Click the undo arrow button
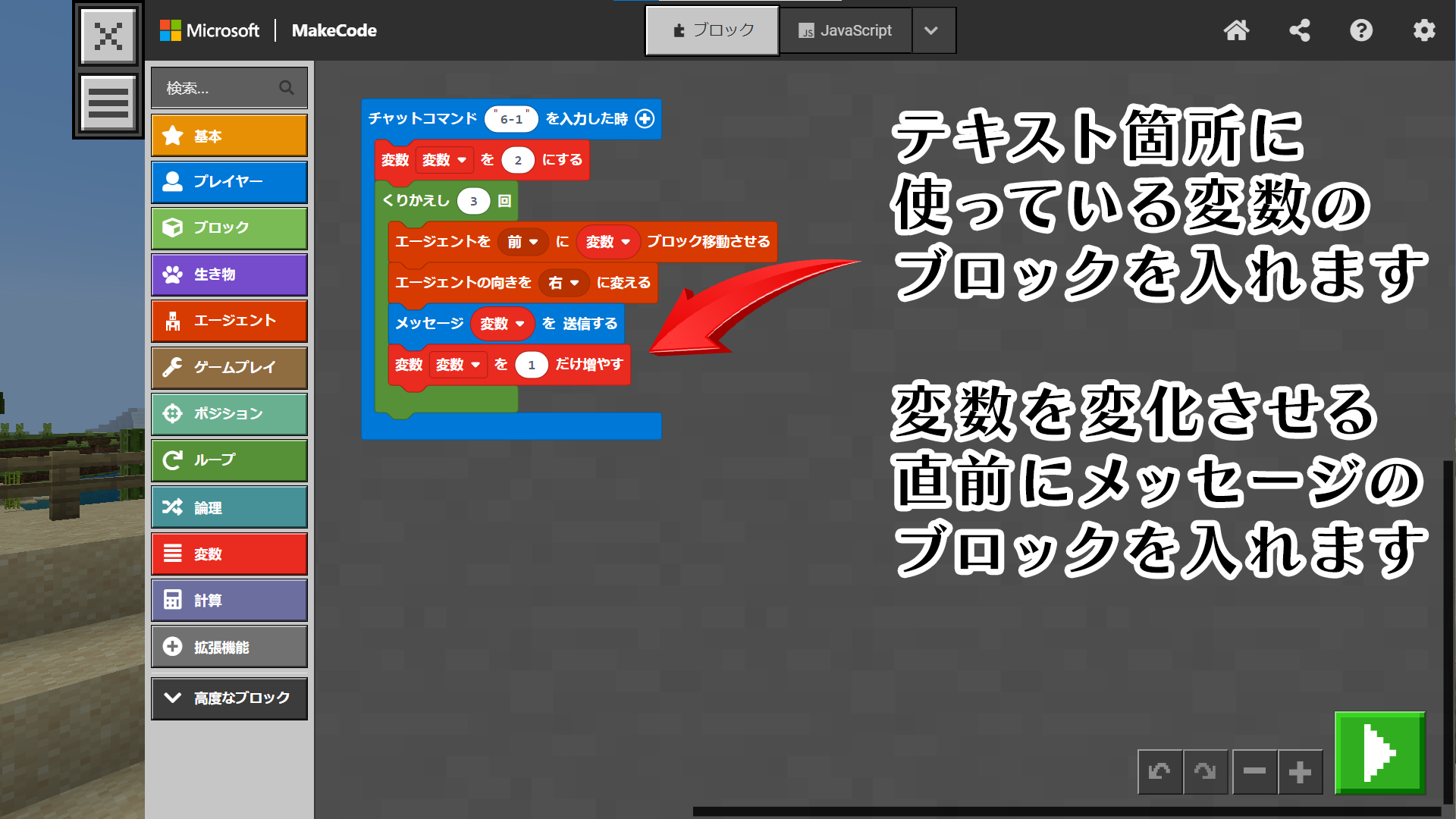Viewport: 1456px width, 819px height. click(x=1159, y=772)
